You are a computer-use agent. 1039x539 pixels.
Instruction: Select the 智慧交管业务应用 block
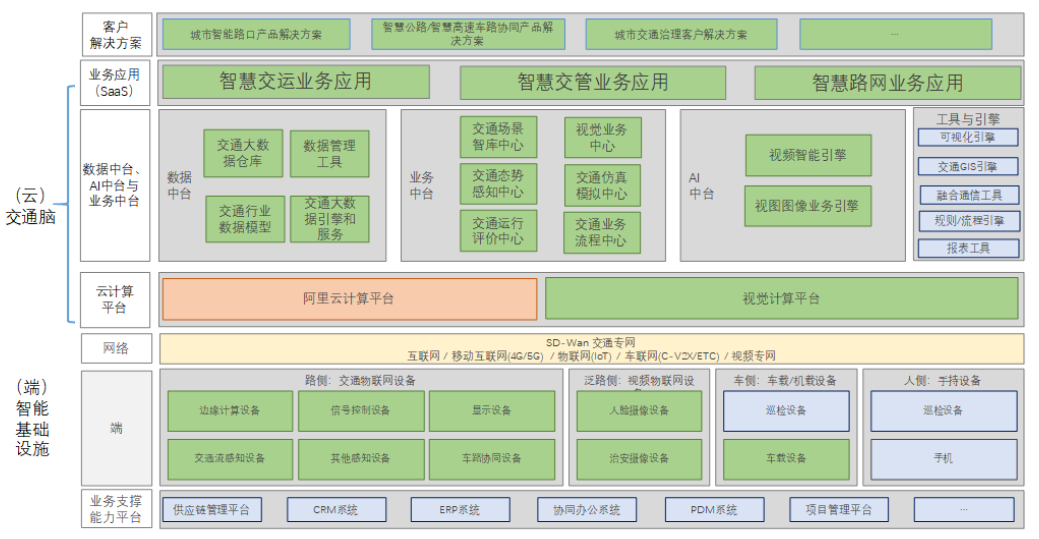593,82
